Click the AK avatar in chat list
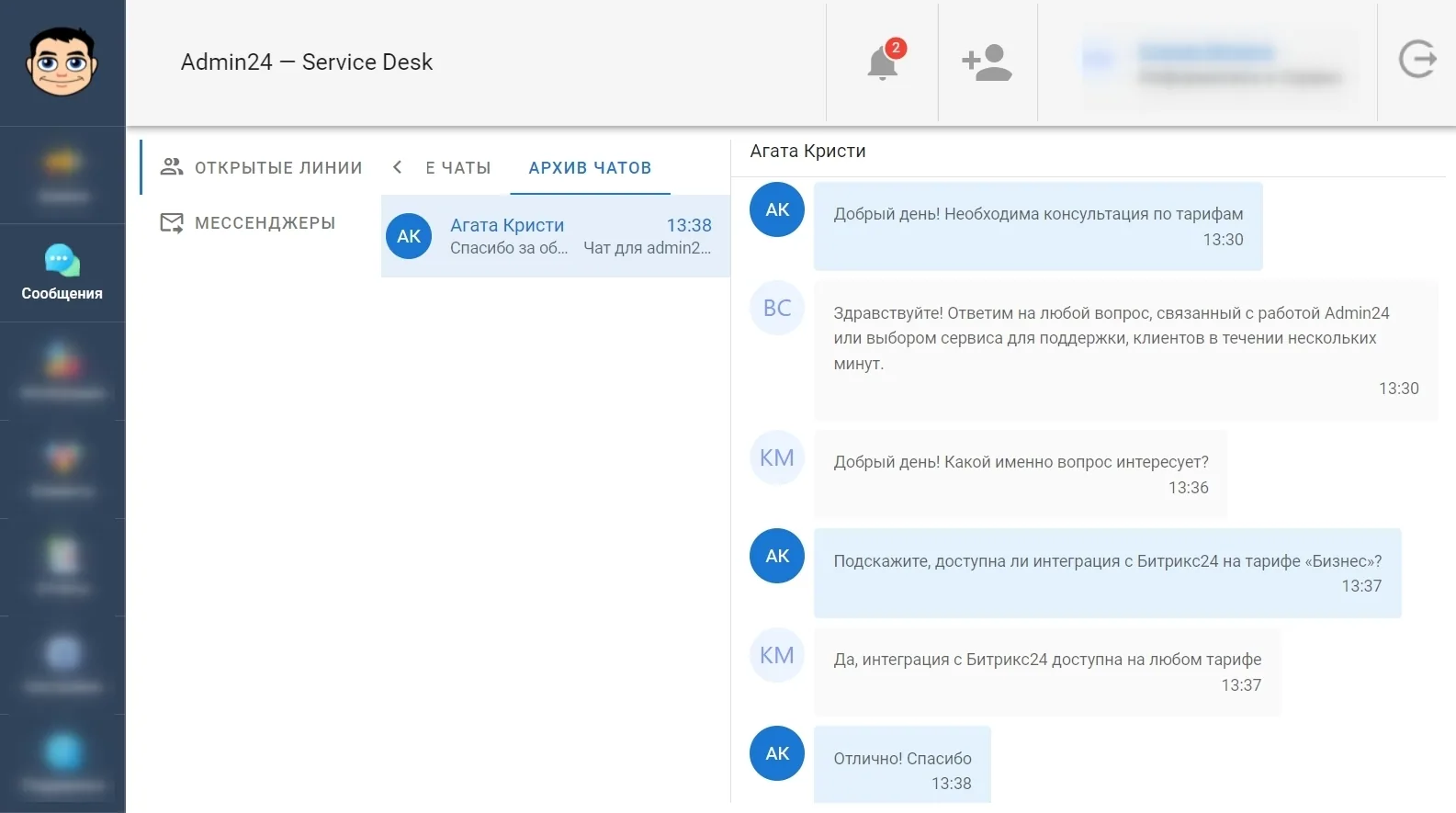The width and height of the screenshot is (1456, 813). tap(409, 236)
